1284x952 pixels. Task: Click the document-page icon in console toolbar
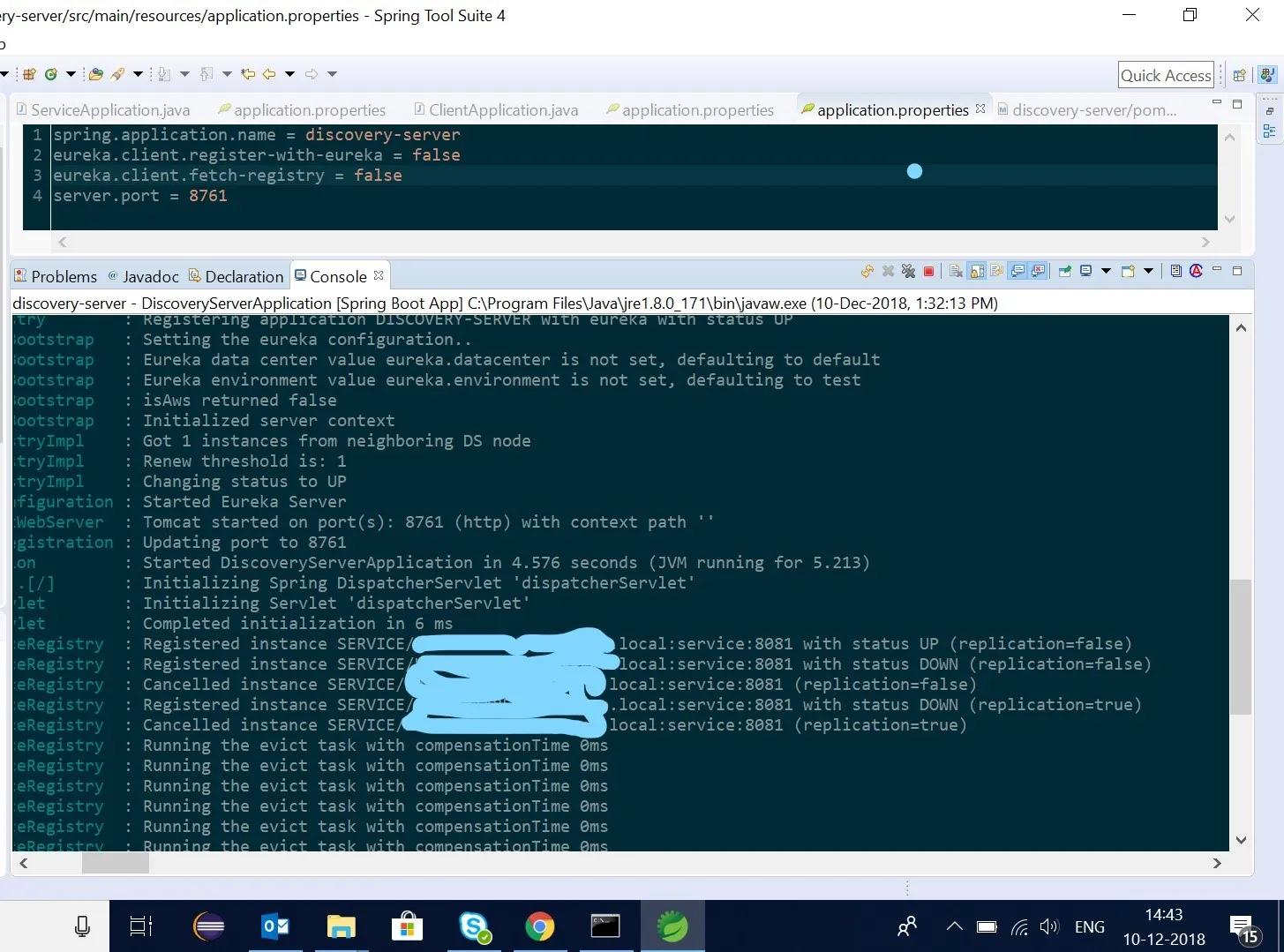pyautogui.click(x=1175, y=272)
